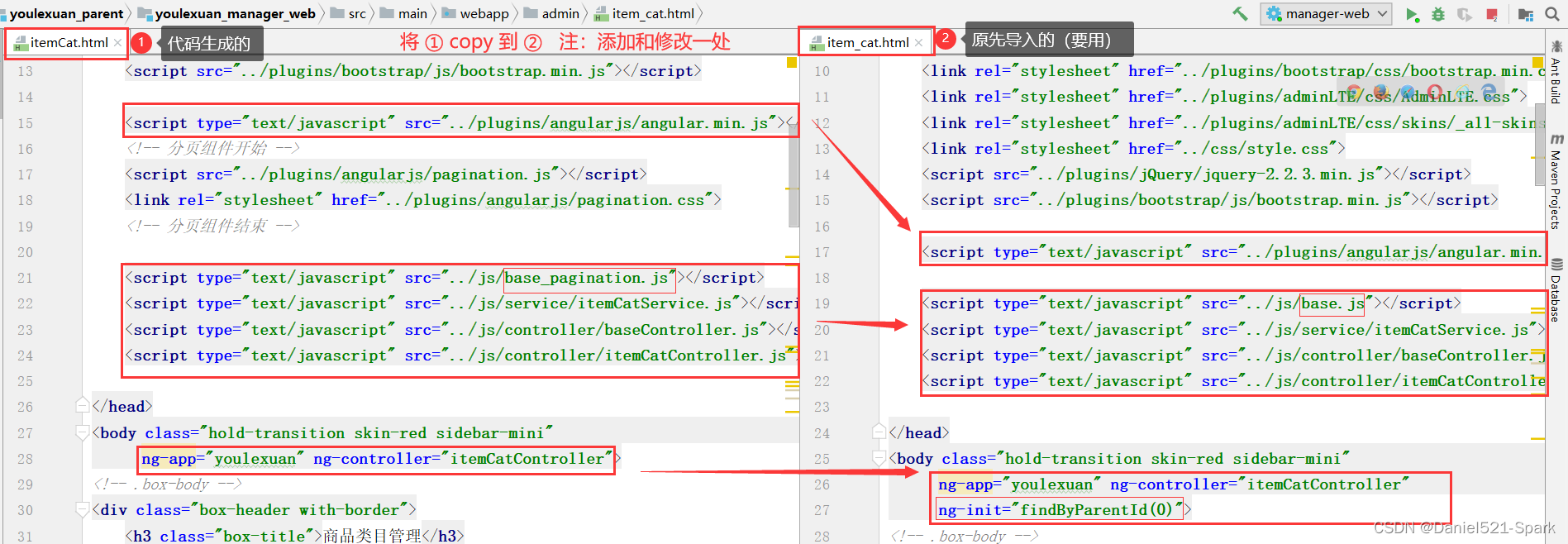Click the Build Project hammer icon

(1240, 13)
